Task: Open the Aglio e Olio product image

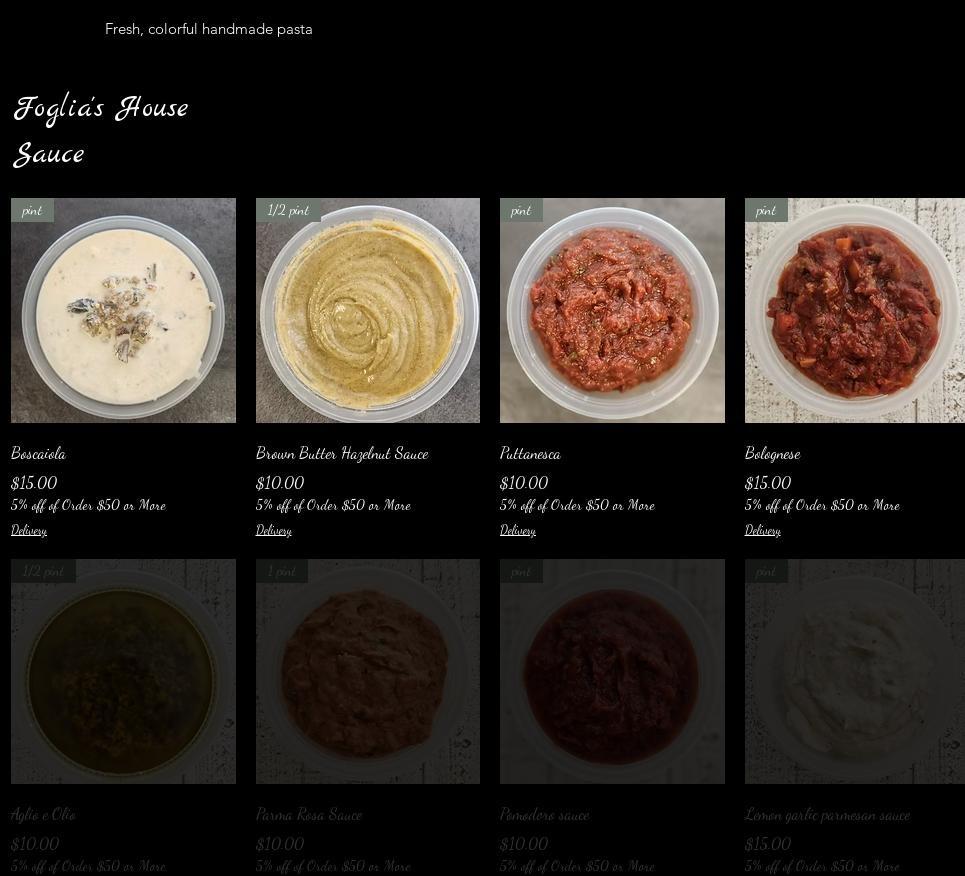Action: point(123,671)
